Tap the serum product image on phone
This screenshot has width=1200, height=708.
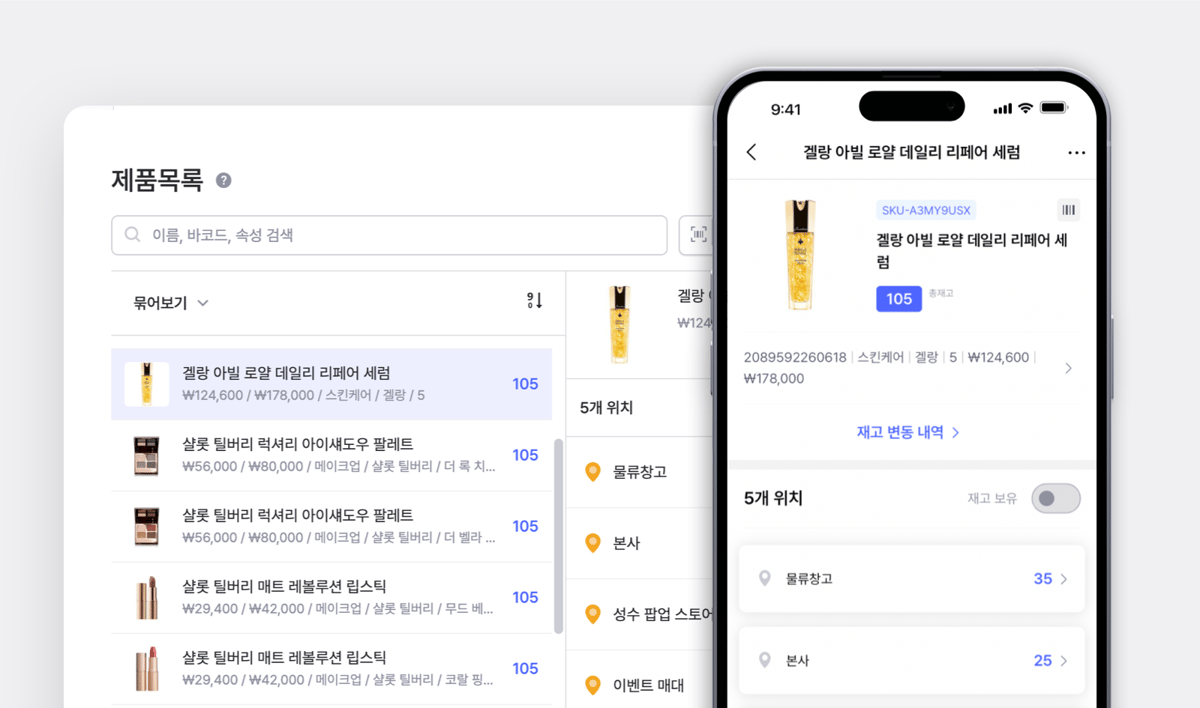pos(800,255)
